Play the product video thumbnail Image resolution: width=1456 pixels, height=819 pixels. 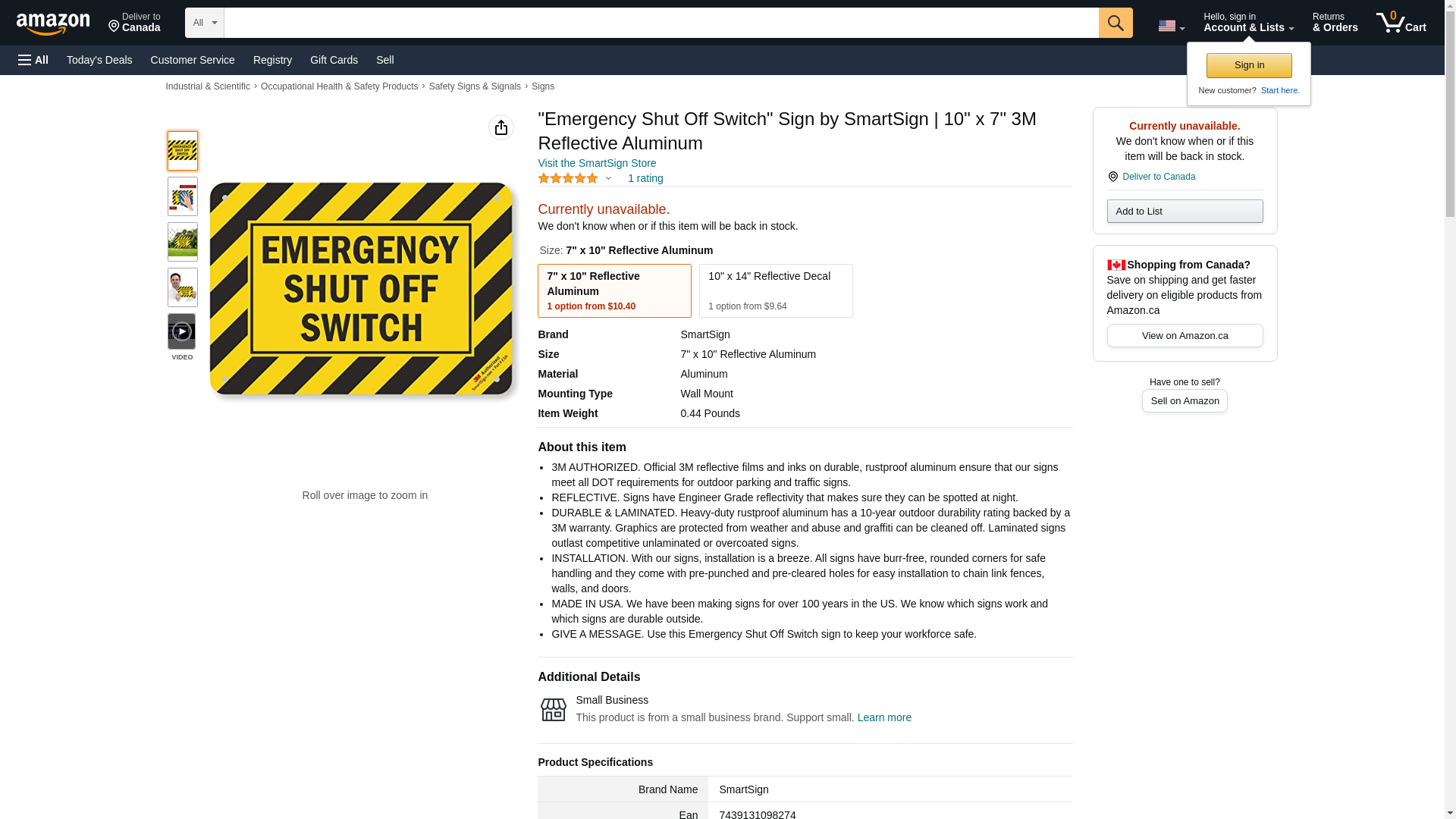182,332
